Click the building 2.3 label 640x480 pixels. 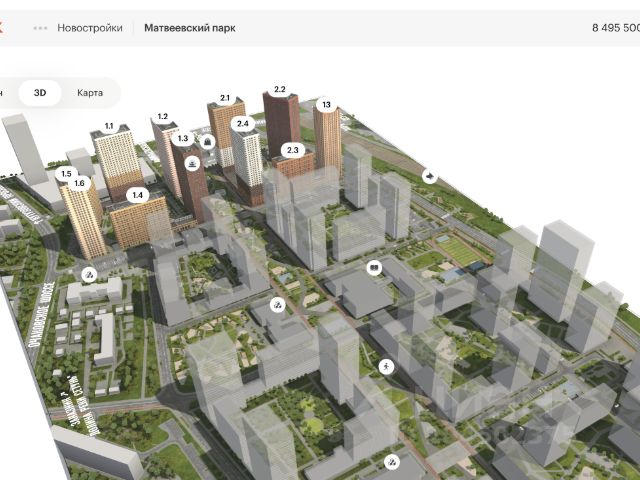tap(292, 149)
